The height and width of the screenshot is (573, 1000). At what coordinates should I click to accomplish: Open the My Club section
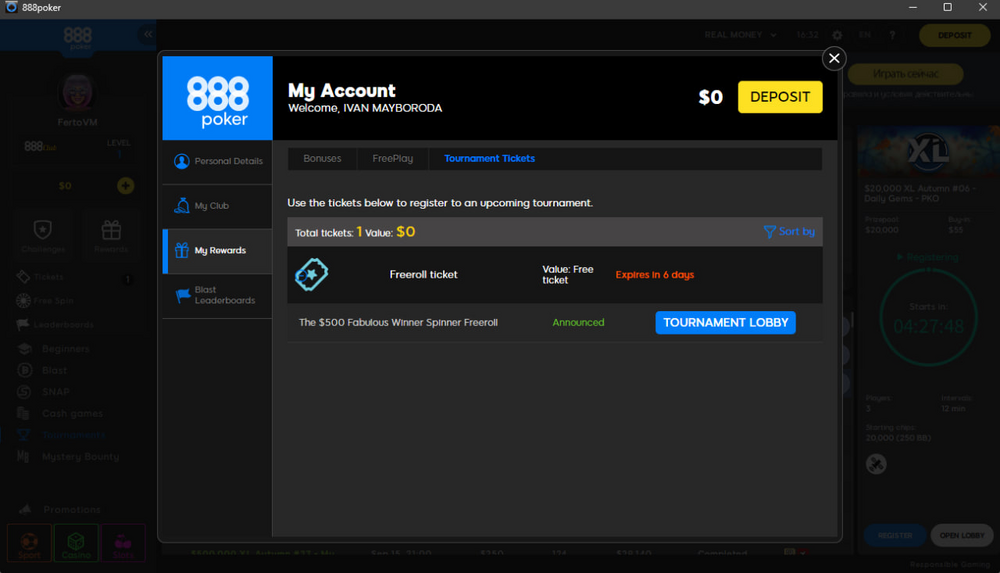[x=217, y=206]
